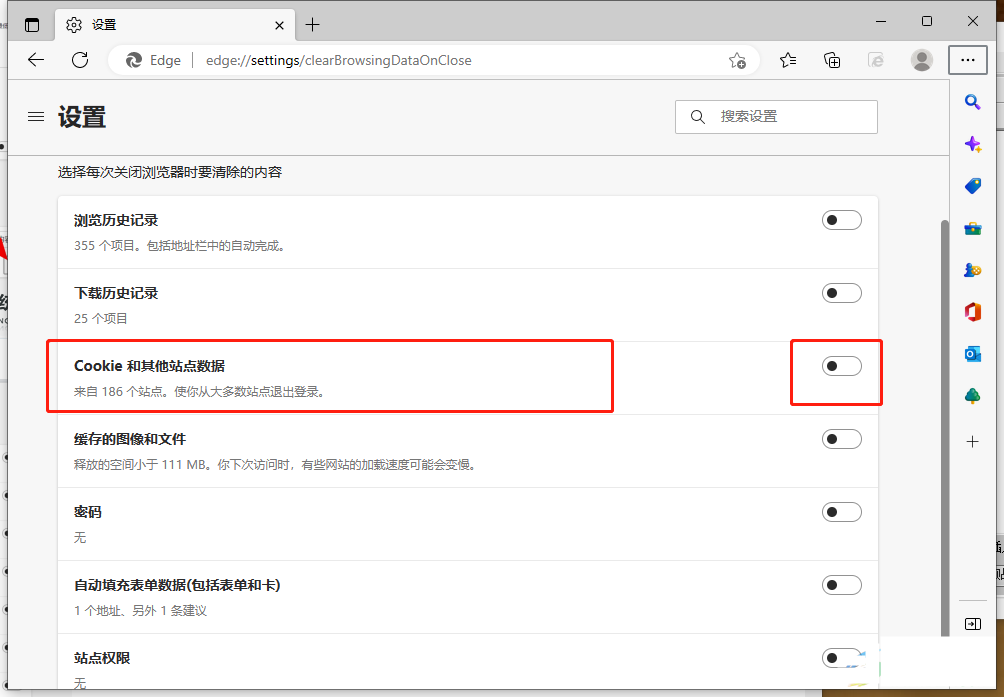Open Collections toolbar icon
Viewport: 1004px width, 697px height.
pyautogui.click(x=832, y=60)
